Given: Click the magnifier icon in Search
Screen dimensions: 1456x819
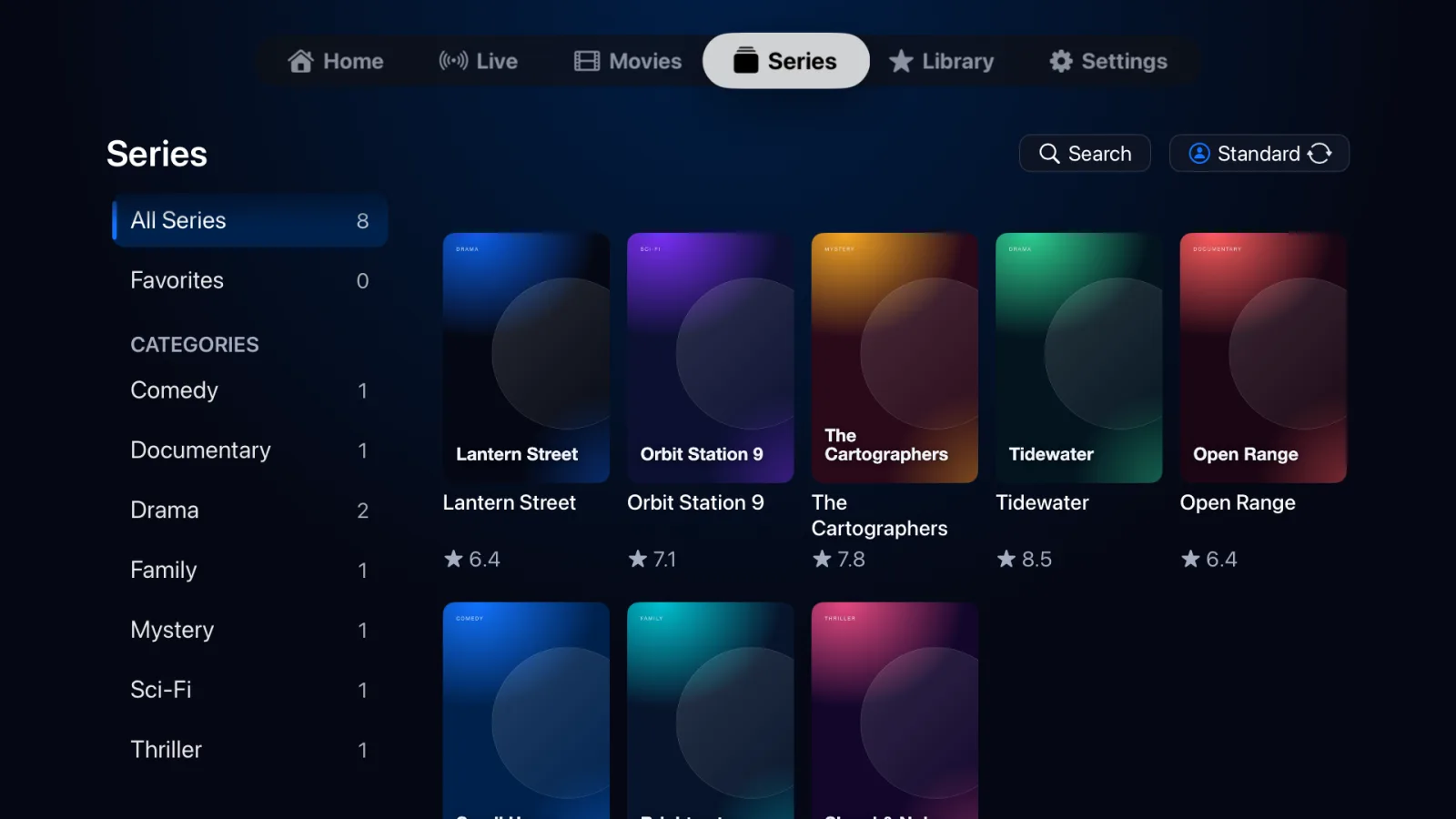Looking at the screenshot, I should 1049,154.
